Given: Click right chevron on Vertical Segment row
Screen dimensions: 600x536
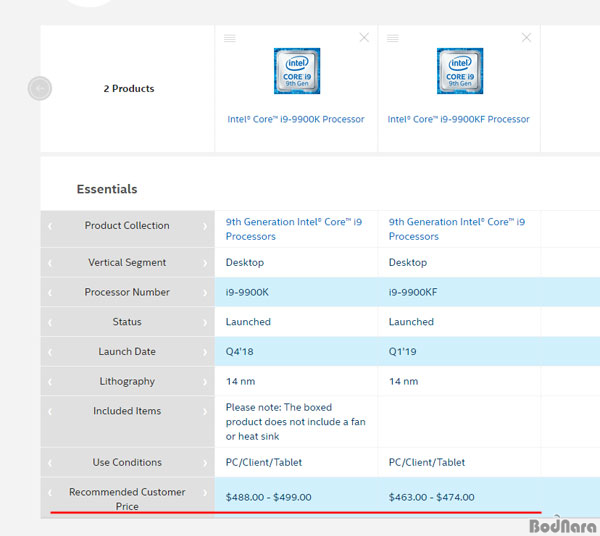Looking at the screenshot, I should pyautogui.click(x=205, y=263).
